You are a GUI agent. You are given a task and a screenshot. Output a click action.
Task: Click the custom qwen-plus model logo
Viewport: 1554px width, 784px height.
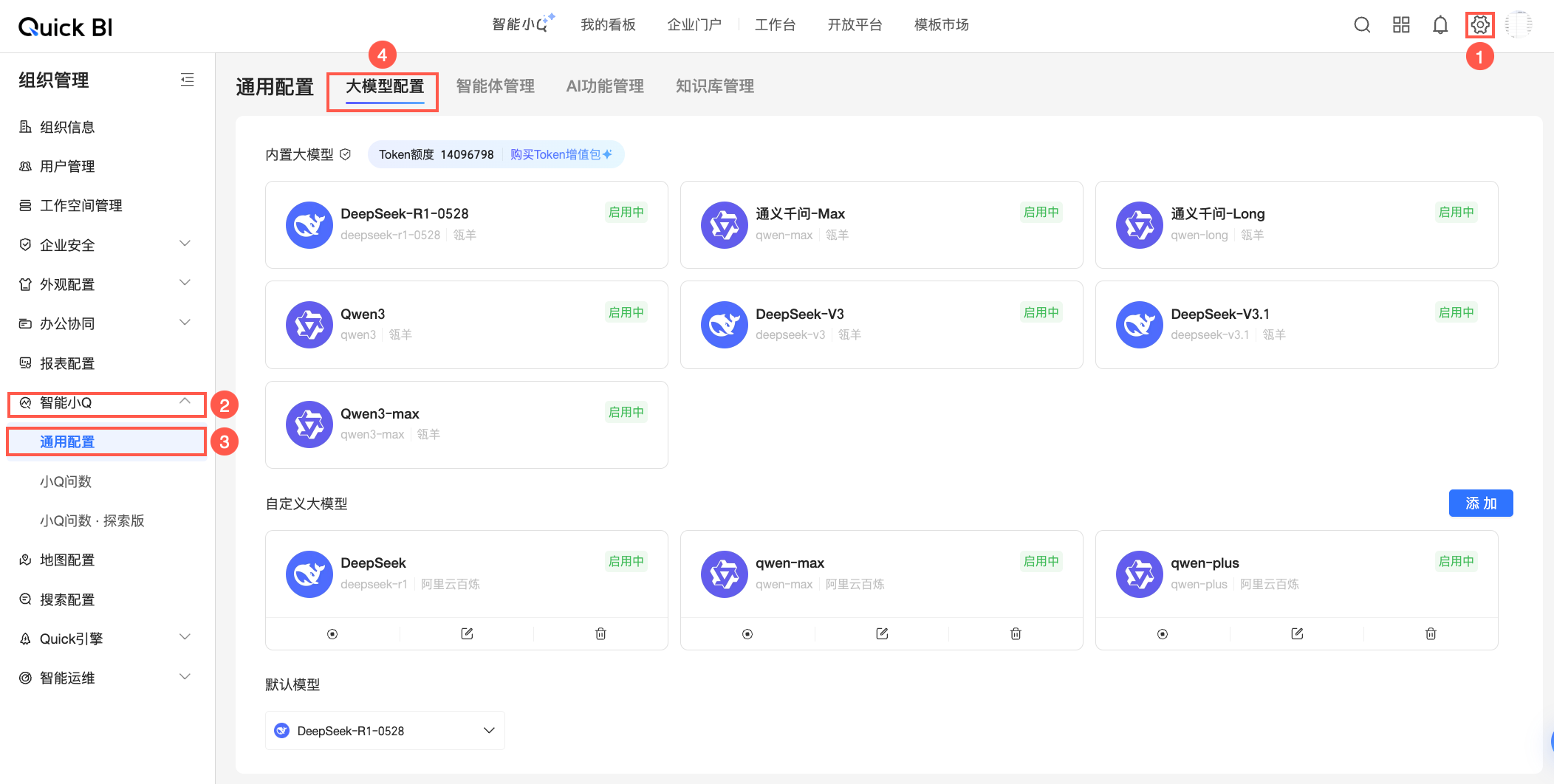pyautogui.click(x=1139, y=574)
